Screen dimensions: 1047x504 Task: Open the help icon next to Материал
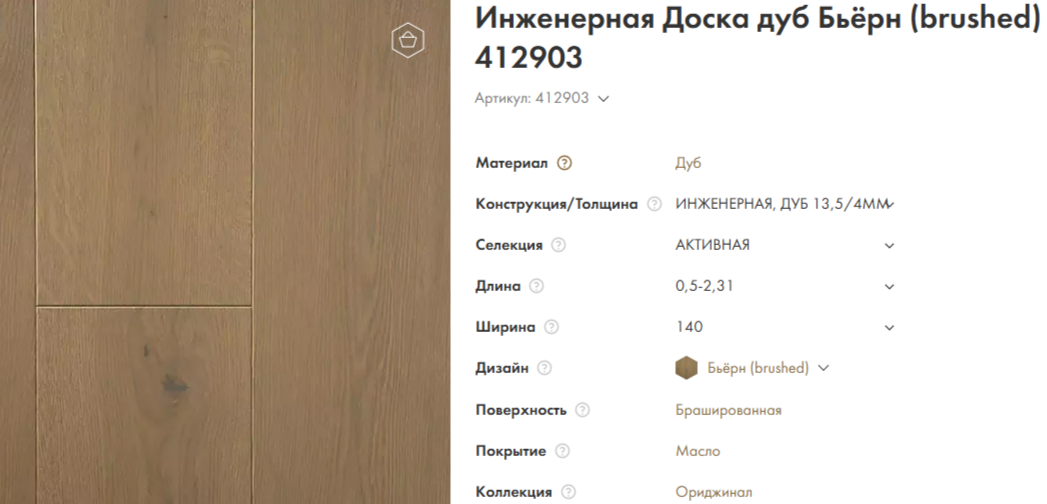(564, 163)
